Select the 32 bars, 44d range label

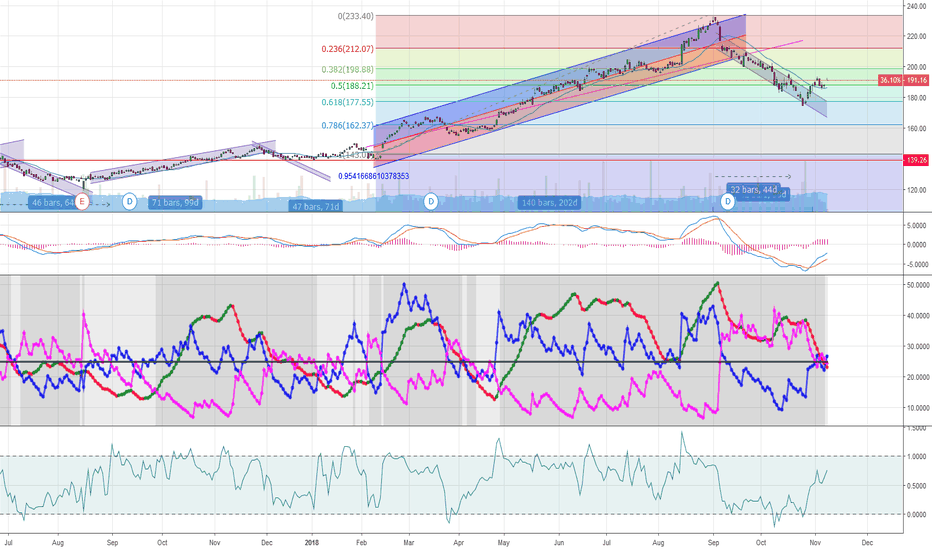click(x=754, y=190)
